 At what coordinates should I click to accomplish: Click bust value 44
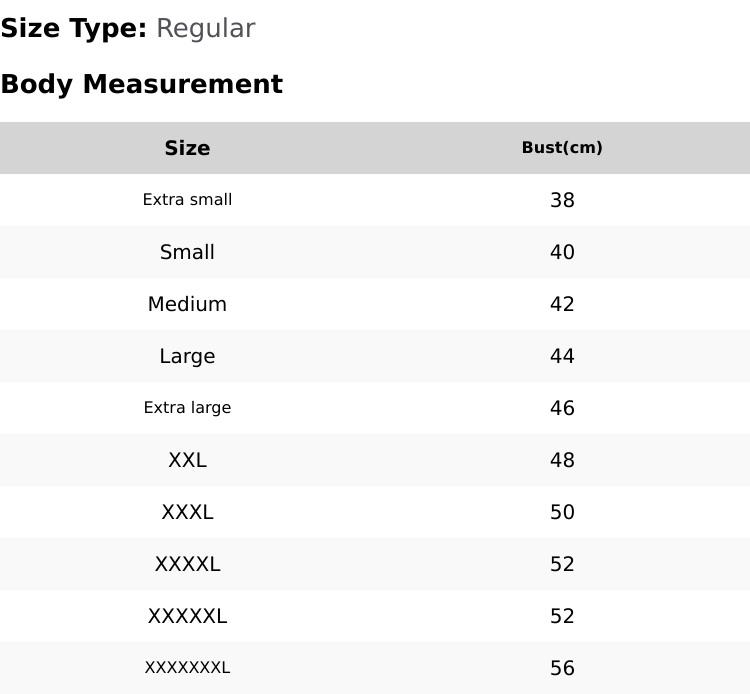562,356
